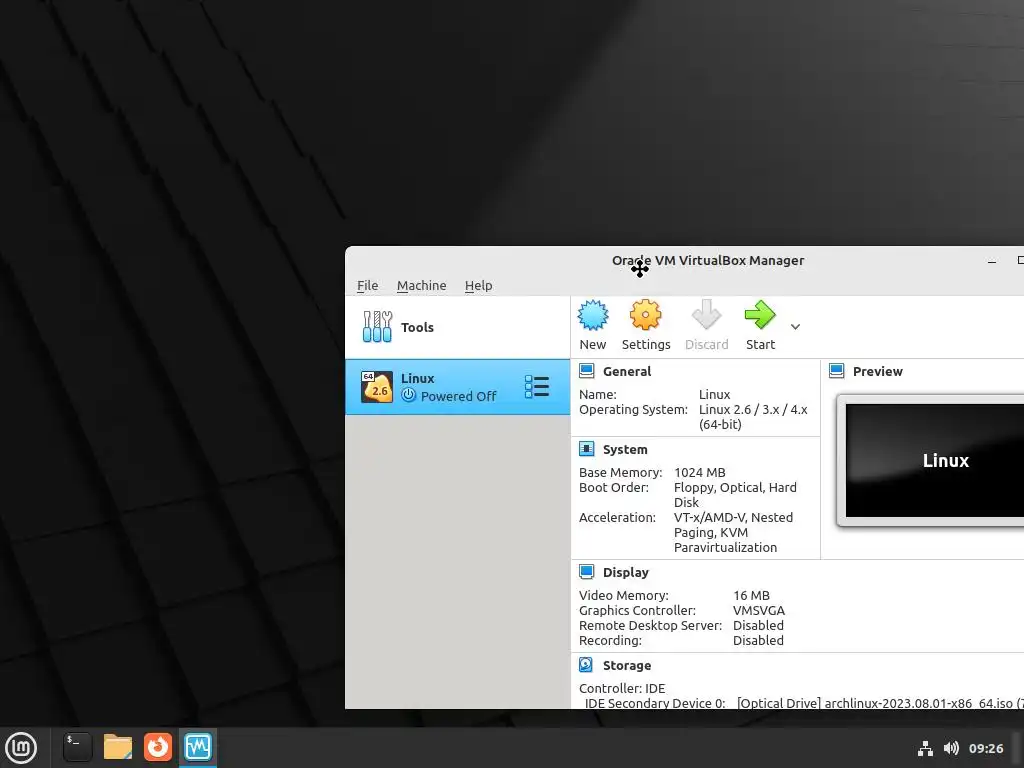The image size is (1024, 768).
Task: Open the Linux Mint start menu
Action: 22,747
